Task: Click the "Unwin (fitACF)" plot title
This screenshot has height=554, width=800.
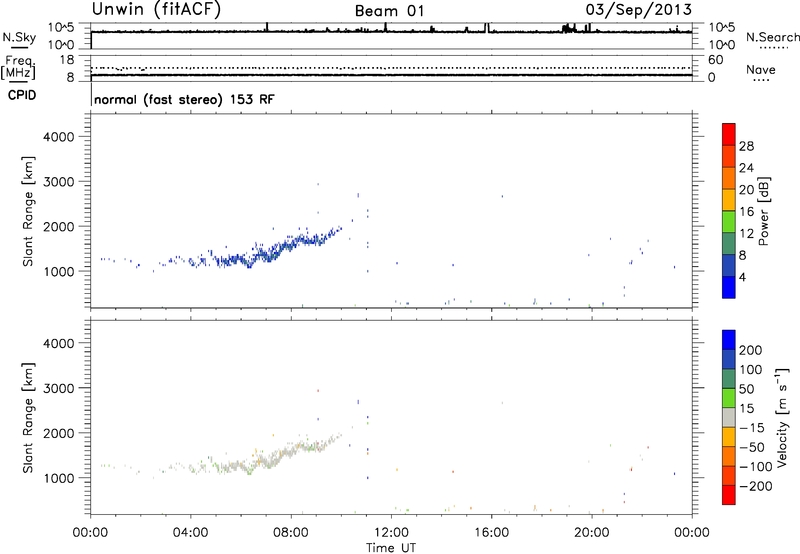Action: pos(156,9)
